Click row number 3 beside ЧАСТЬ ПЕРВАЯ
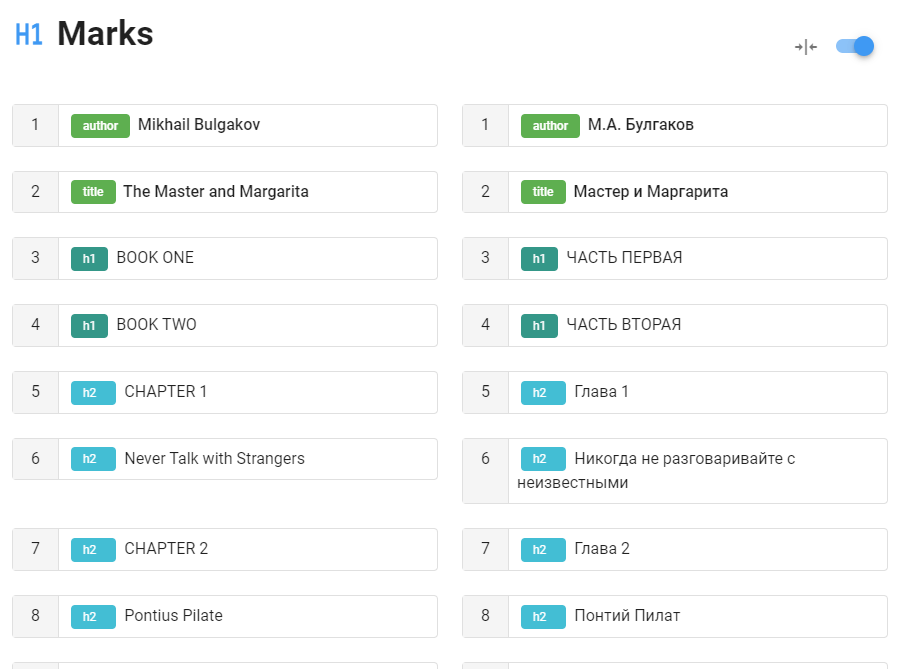This screenshot has height=669, width=898. [485, 258]
